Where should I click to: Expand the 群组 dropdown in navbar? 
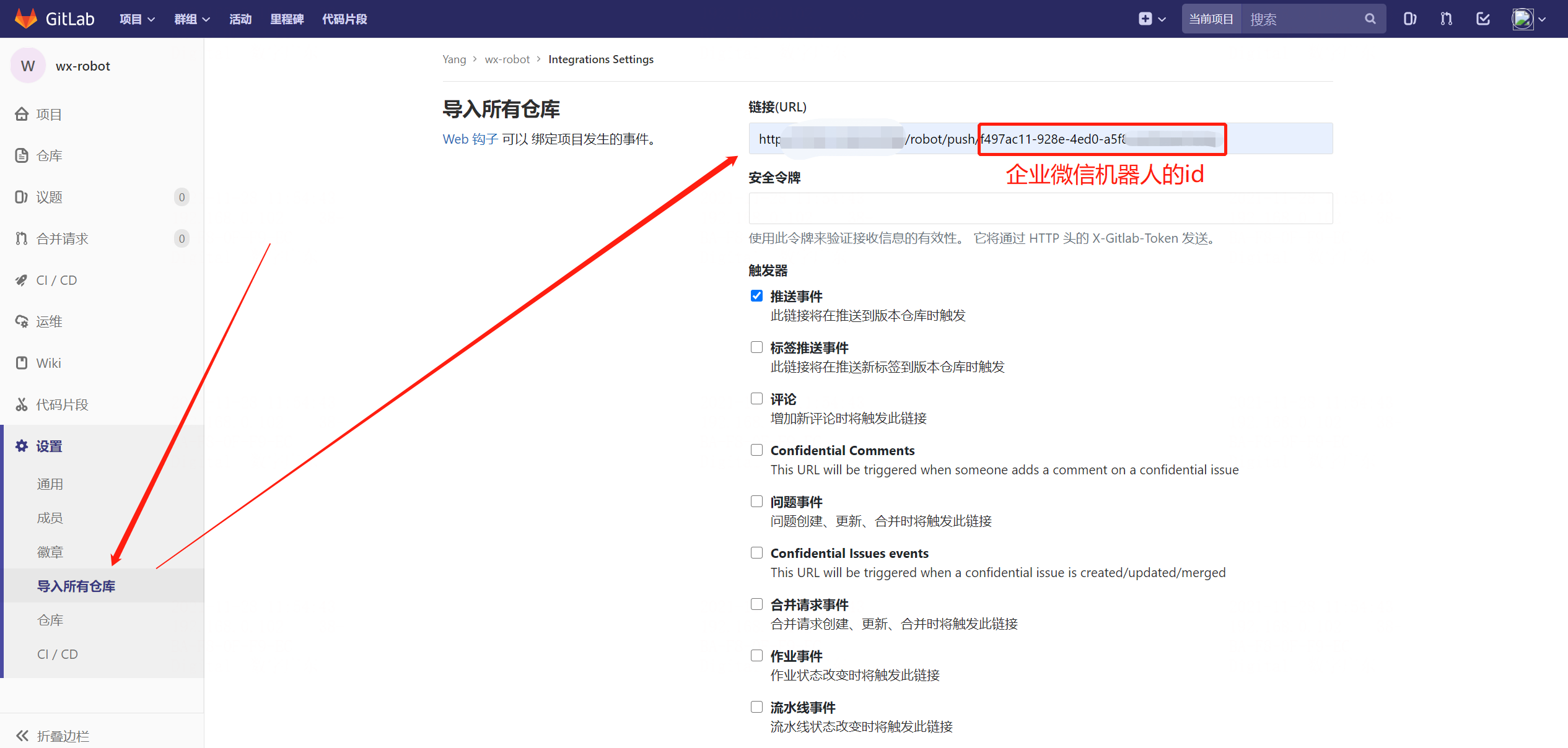(x=191, y=19)
